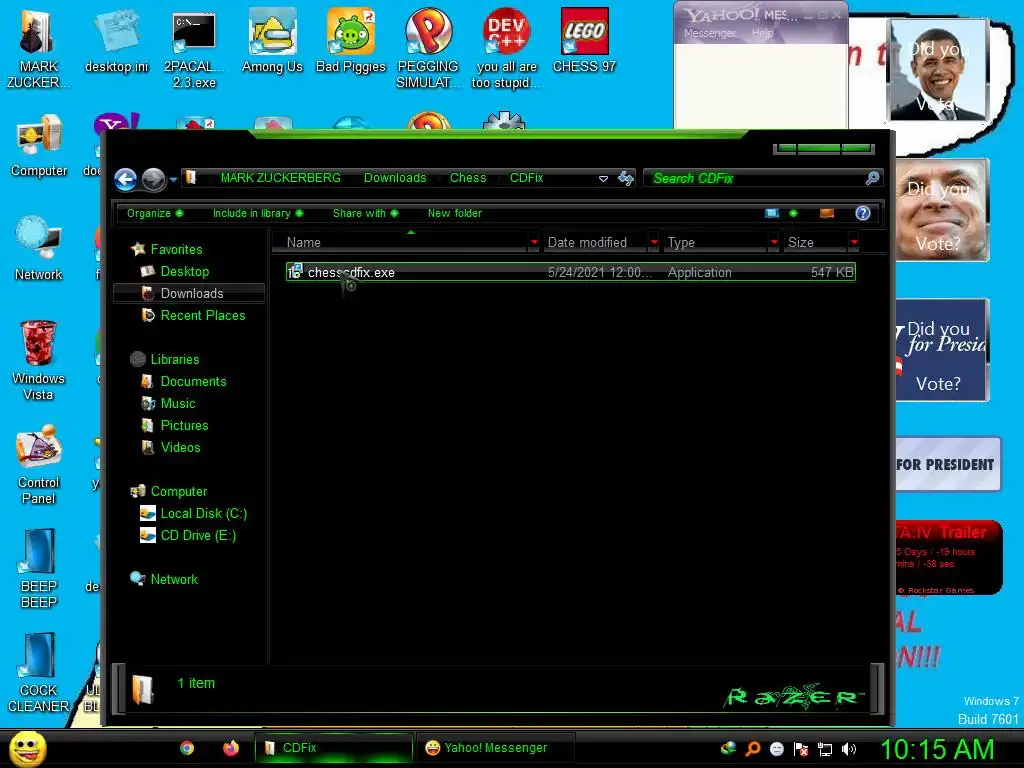Click Computer in the navigation pane
Image resolution: width=1024 pixels, height=768 pixels.
(x=178, y=492)
